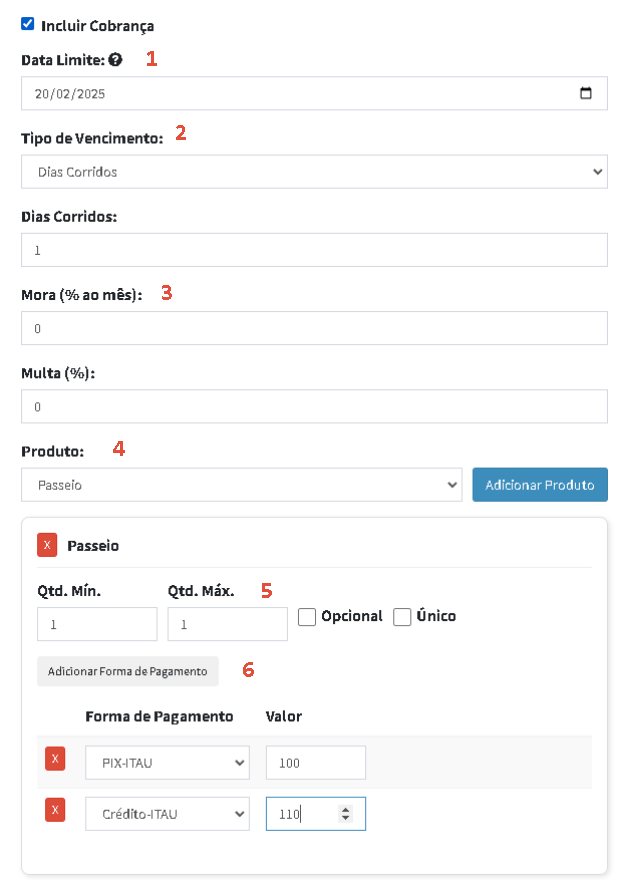The image size is (618, 880).
Task: Open the PIX-ITAU payment method dropdown
Action: [167, 763]
